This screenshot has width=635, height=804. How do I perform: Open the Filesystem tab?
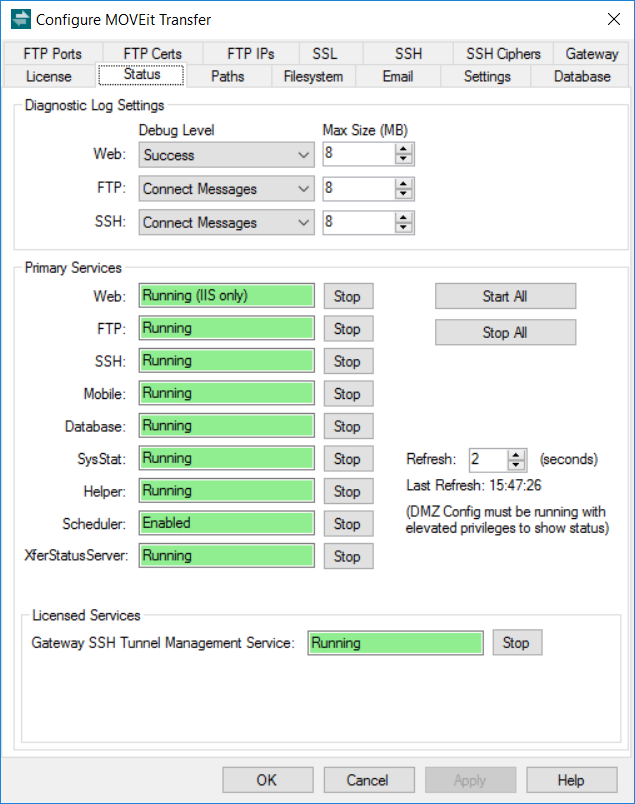313,76
